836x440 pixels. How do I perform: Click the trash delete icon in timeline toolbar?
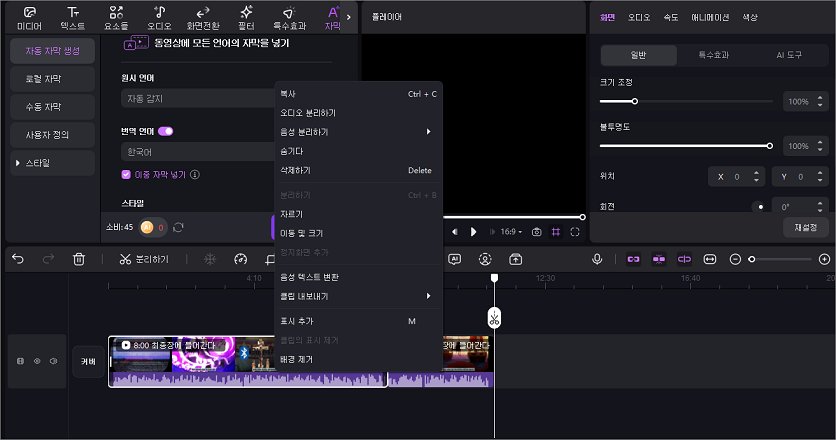tap(79, 259)
